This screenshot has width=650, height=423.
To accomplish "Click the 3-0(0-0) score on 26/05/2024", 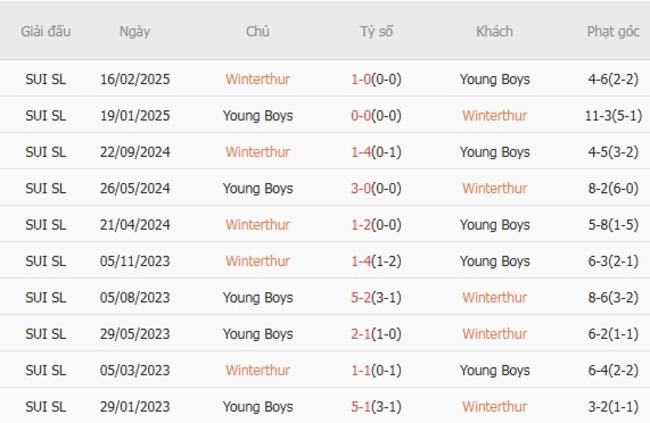I will tap(376, 188).
